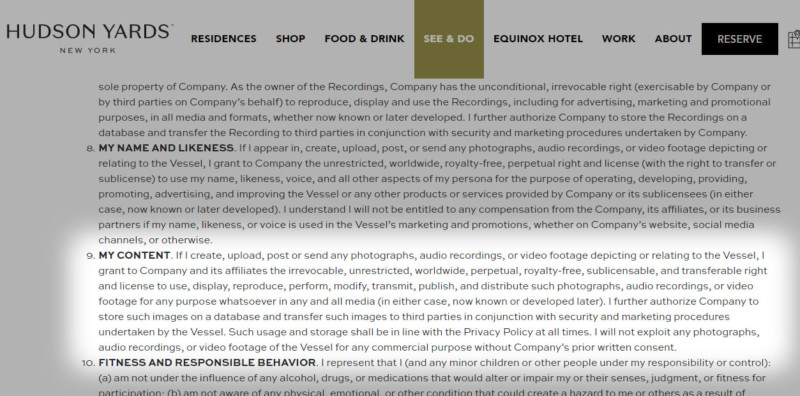The height and width of the screenshot is (396, 800).
Task: Navigate to the Work menu item
Action: [618, 39]
